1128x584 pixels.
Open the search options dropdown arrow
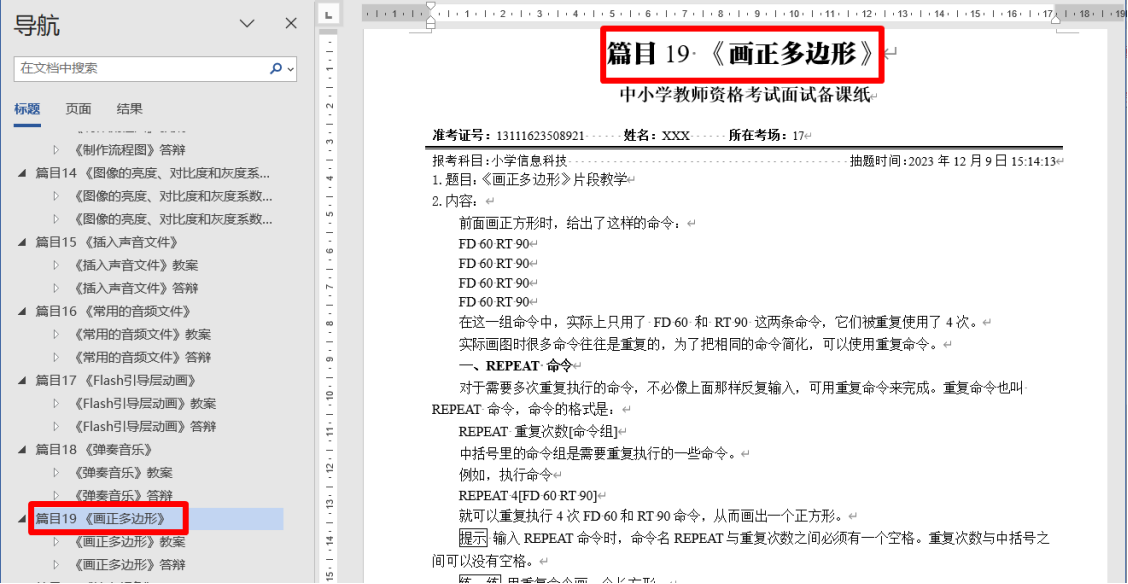point(291,69)
